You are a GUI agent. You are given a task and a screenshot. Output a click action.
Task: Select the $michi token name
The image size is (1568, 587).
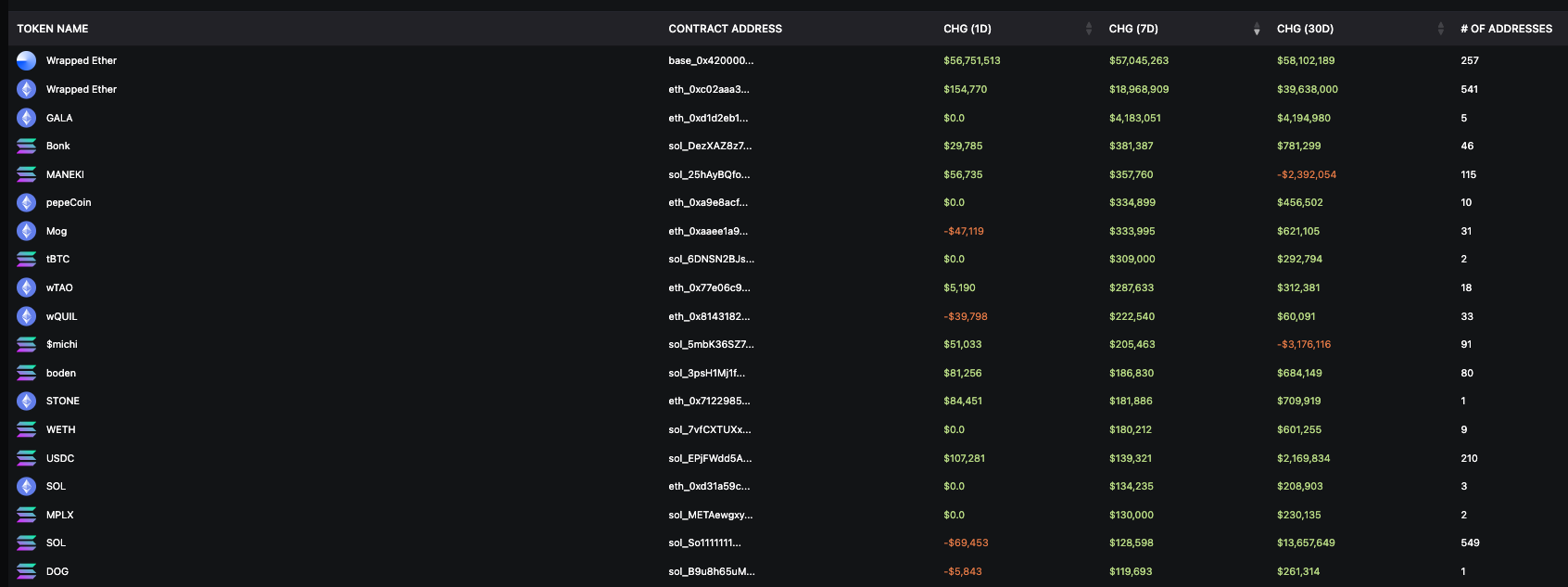coord(62,344)
